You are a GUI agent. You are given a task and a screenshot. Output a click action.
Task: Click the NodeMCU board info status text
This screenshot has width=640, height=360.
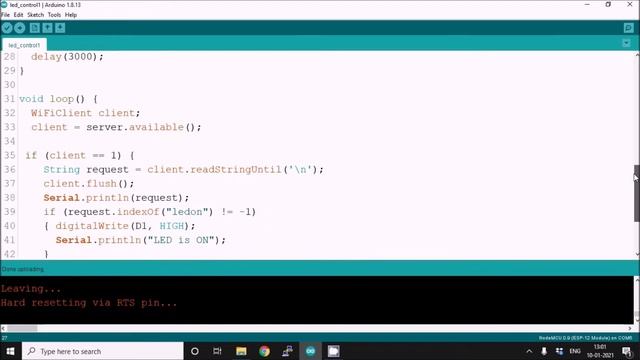(585, 338)
